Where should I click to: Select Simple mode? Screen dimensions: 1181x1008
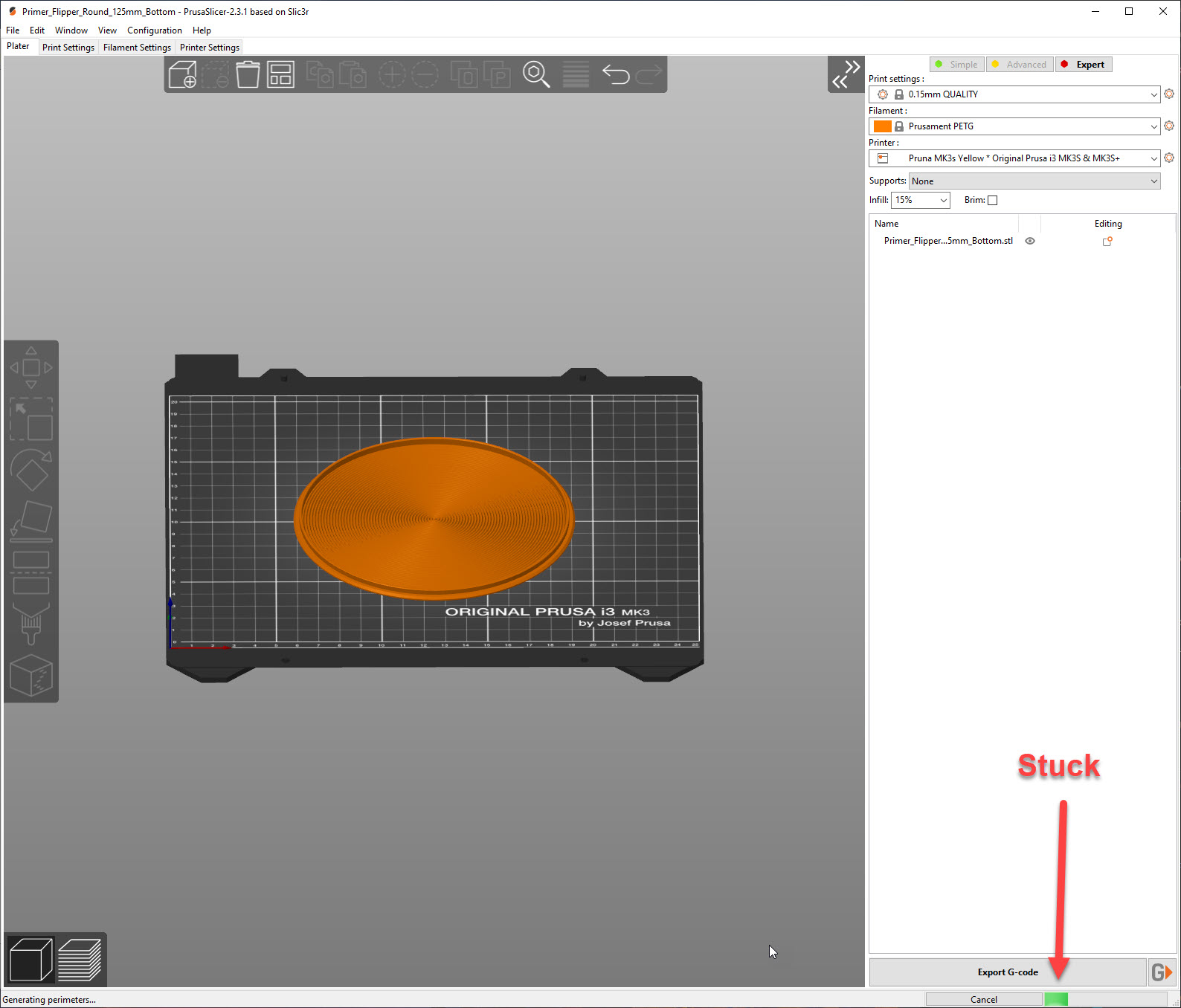[x=956, y=65]
